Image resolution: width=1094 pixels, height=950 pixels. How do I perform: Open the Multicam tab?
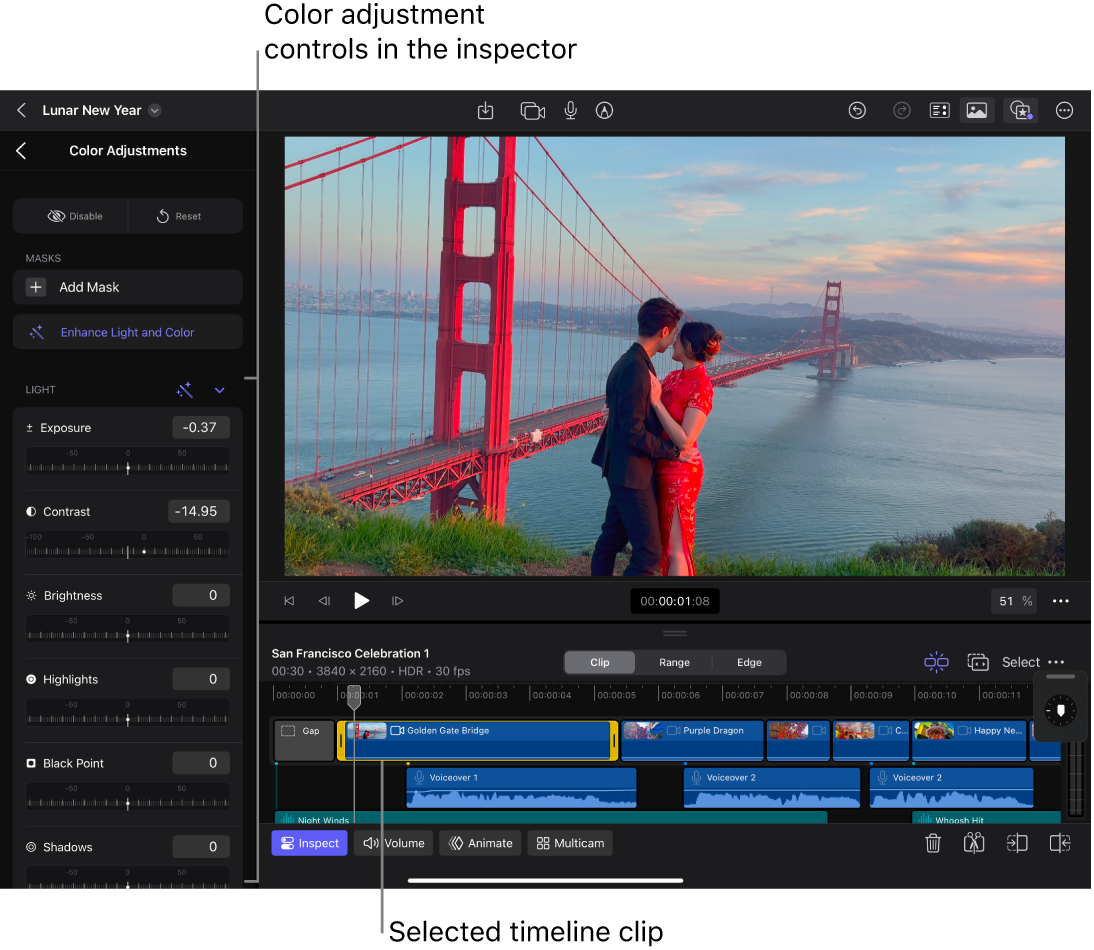570,843
